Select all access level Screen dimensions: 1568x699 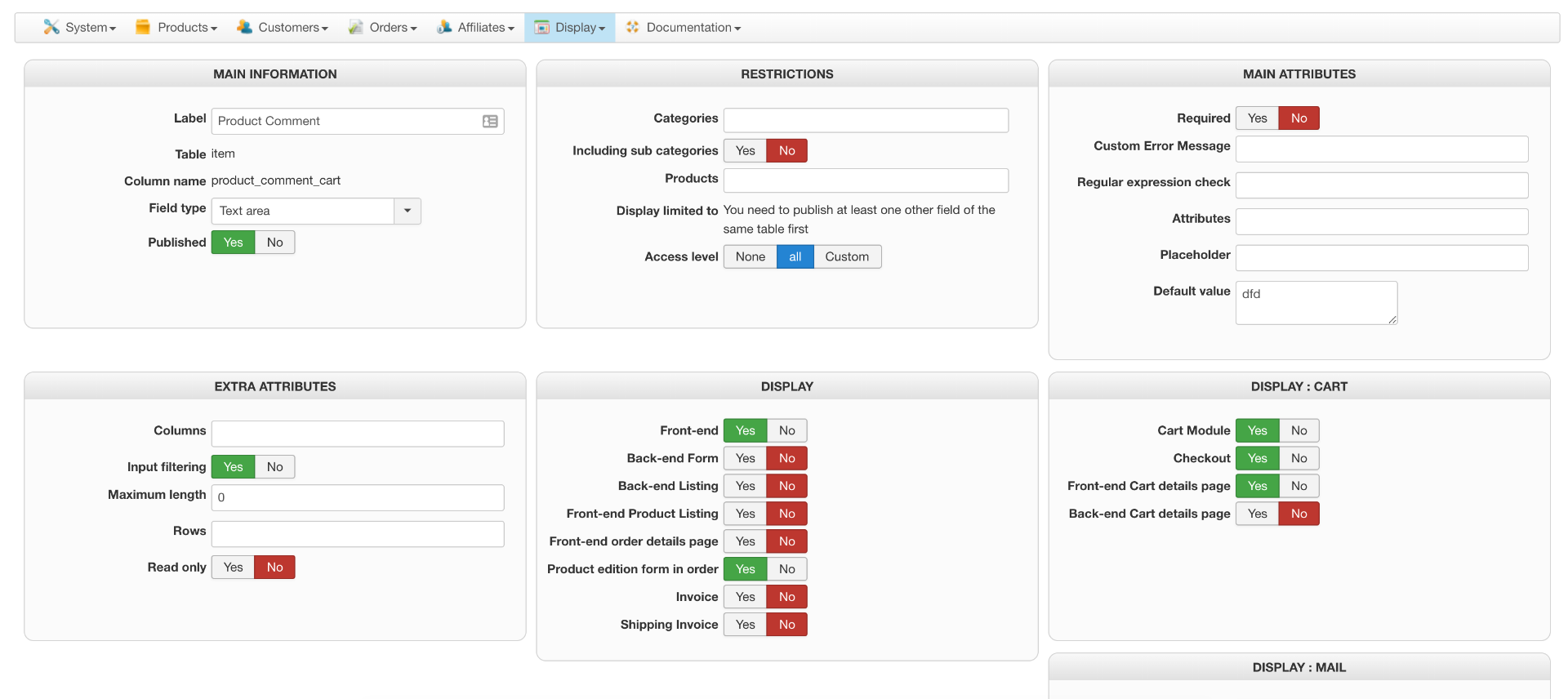pos(795,256)
